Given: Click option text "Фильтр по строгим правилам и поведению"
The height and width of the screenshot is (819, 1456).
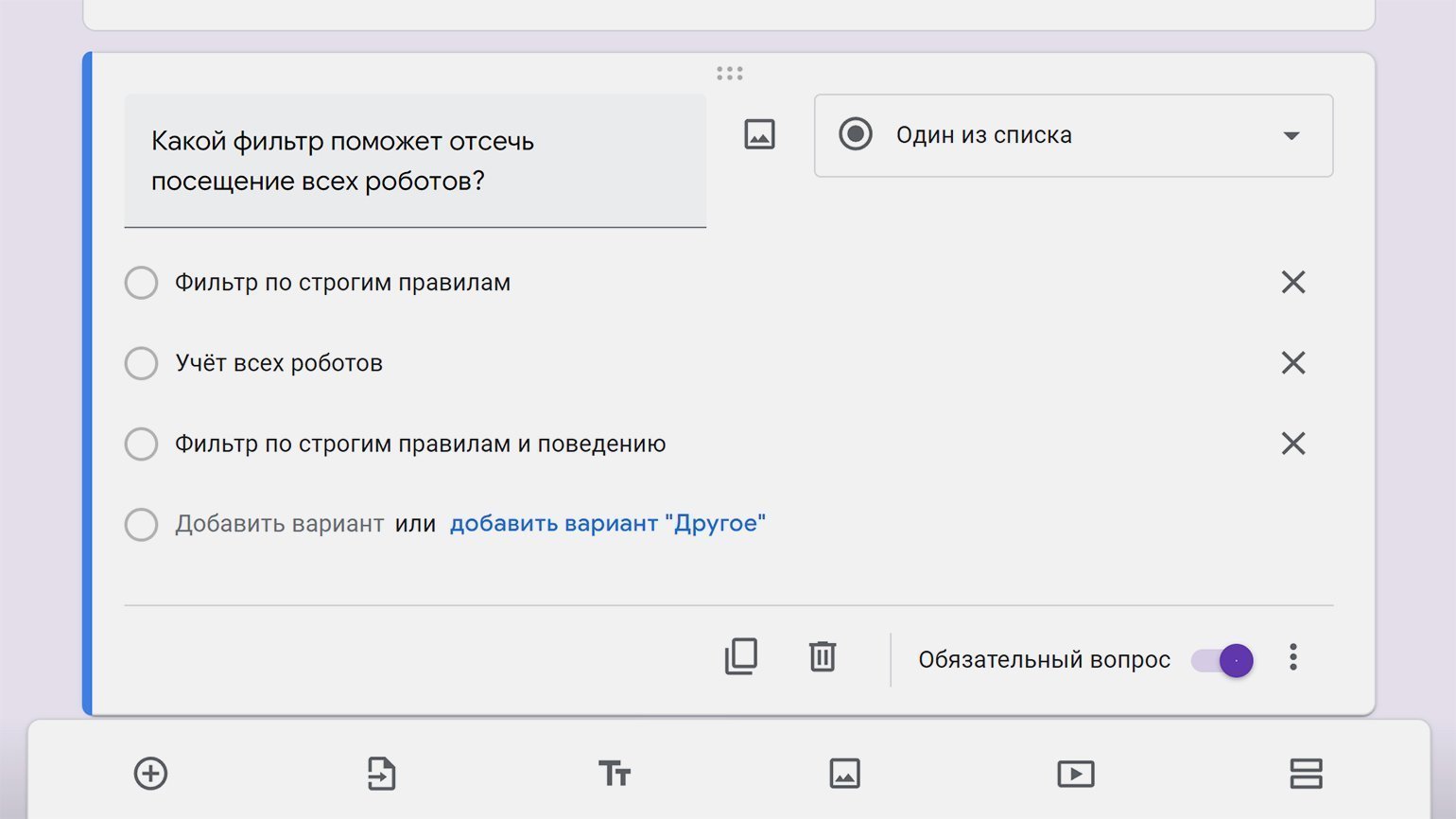Looking at the screenshot, I should point(421,444).
